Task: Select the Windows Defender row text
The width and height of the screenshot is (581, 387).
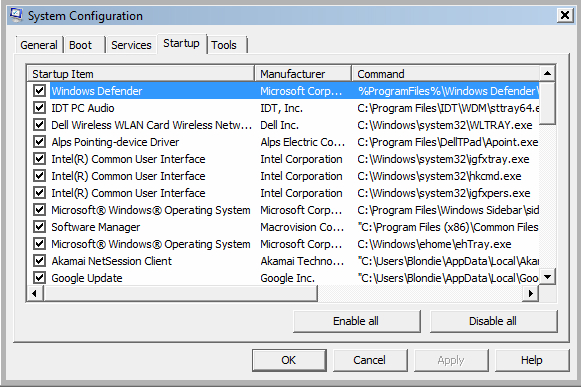Action: point(97,91)
